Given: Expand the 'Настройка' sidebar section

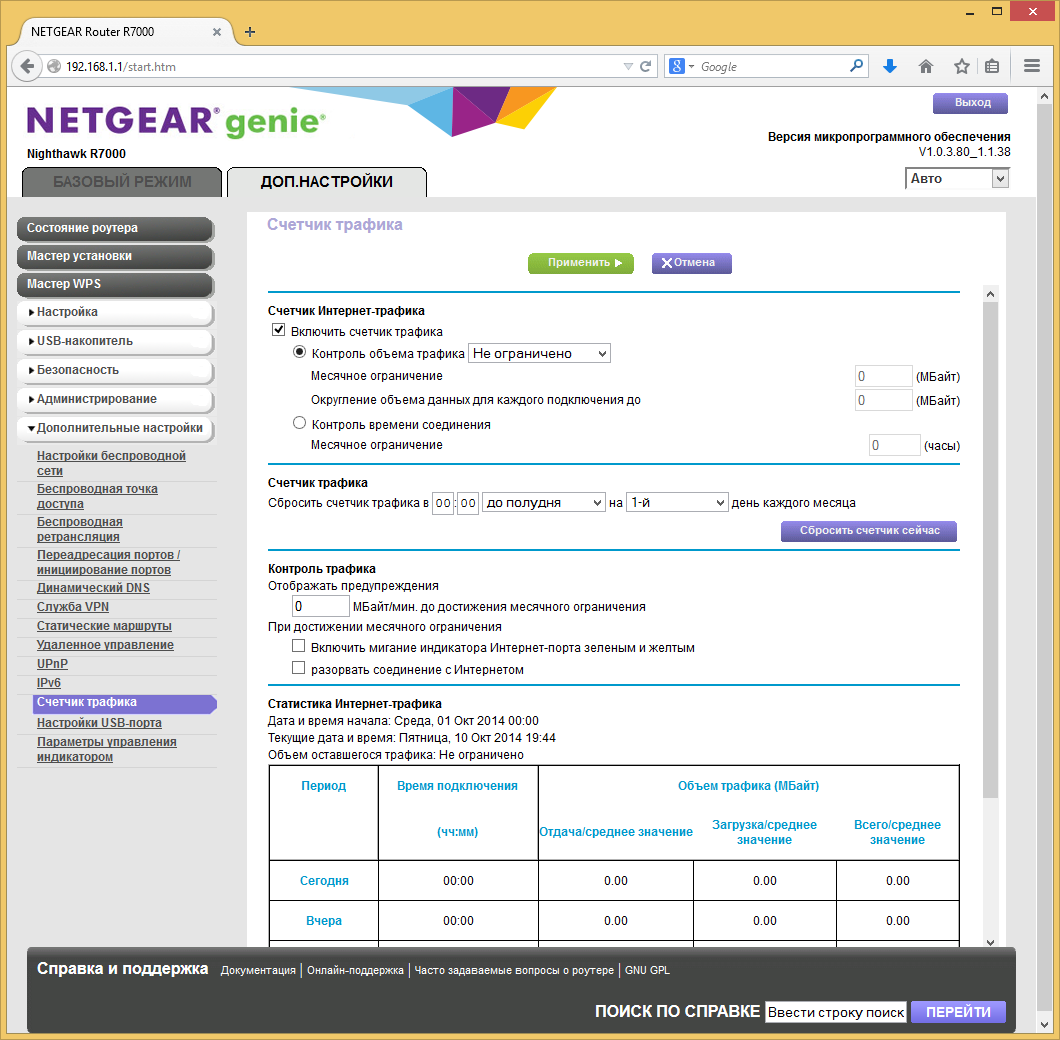Looking at the screenshot, I should 116,312.
